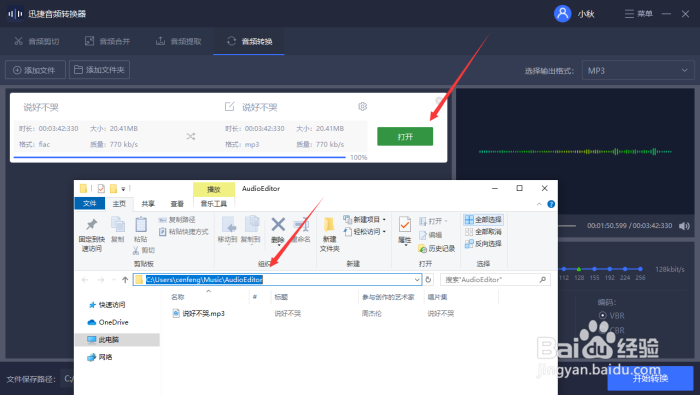Click the 粘贴 clipboard icon
This screenshot has height=395, width=700.
coord(141,224)
